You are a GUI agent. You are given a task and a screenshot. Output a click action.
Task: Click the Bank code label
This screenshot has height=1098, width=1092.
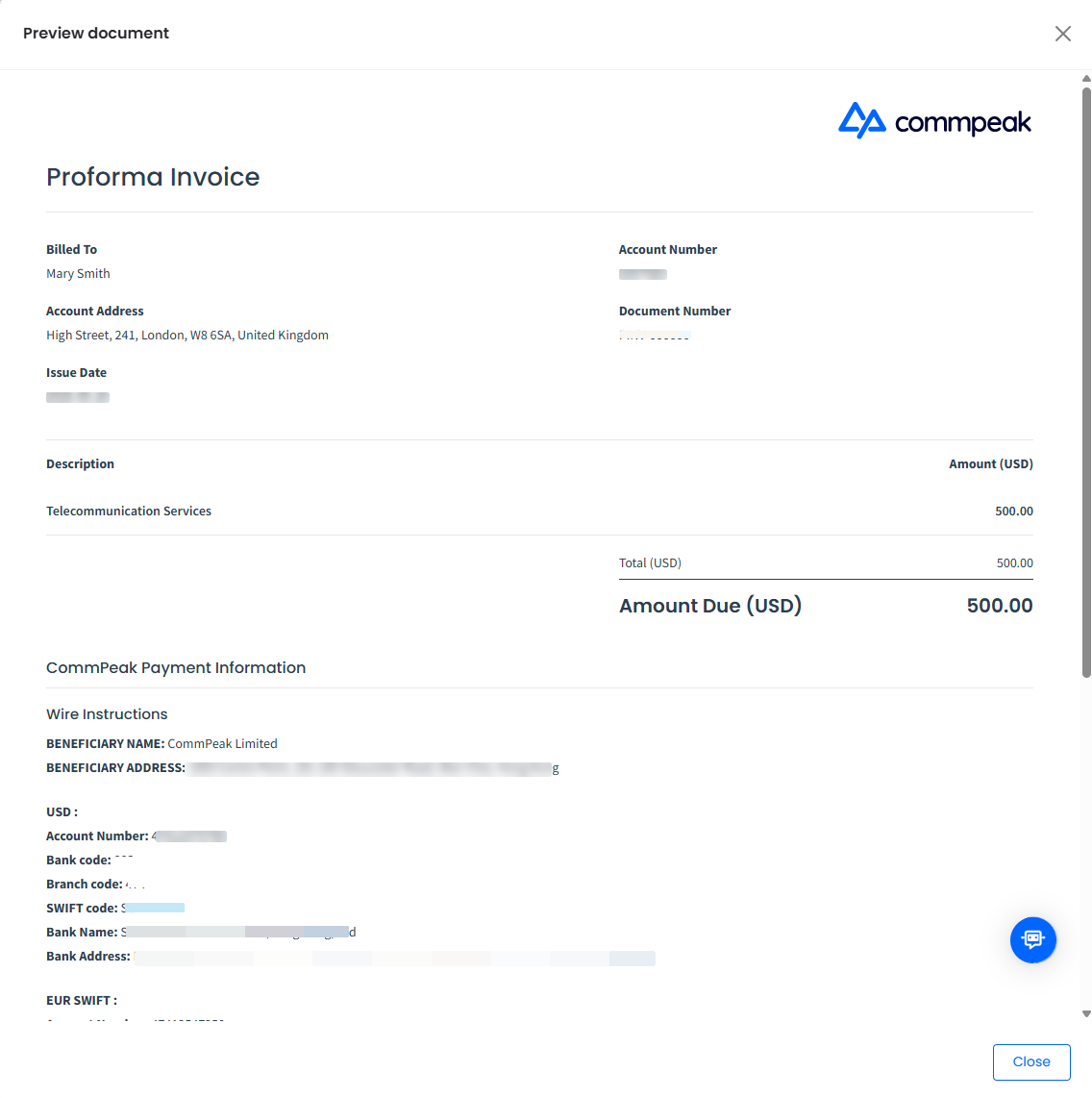[x=79, y=860]
